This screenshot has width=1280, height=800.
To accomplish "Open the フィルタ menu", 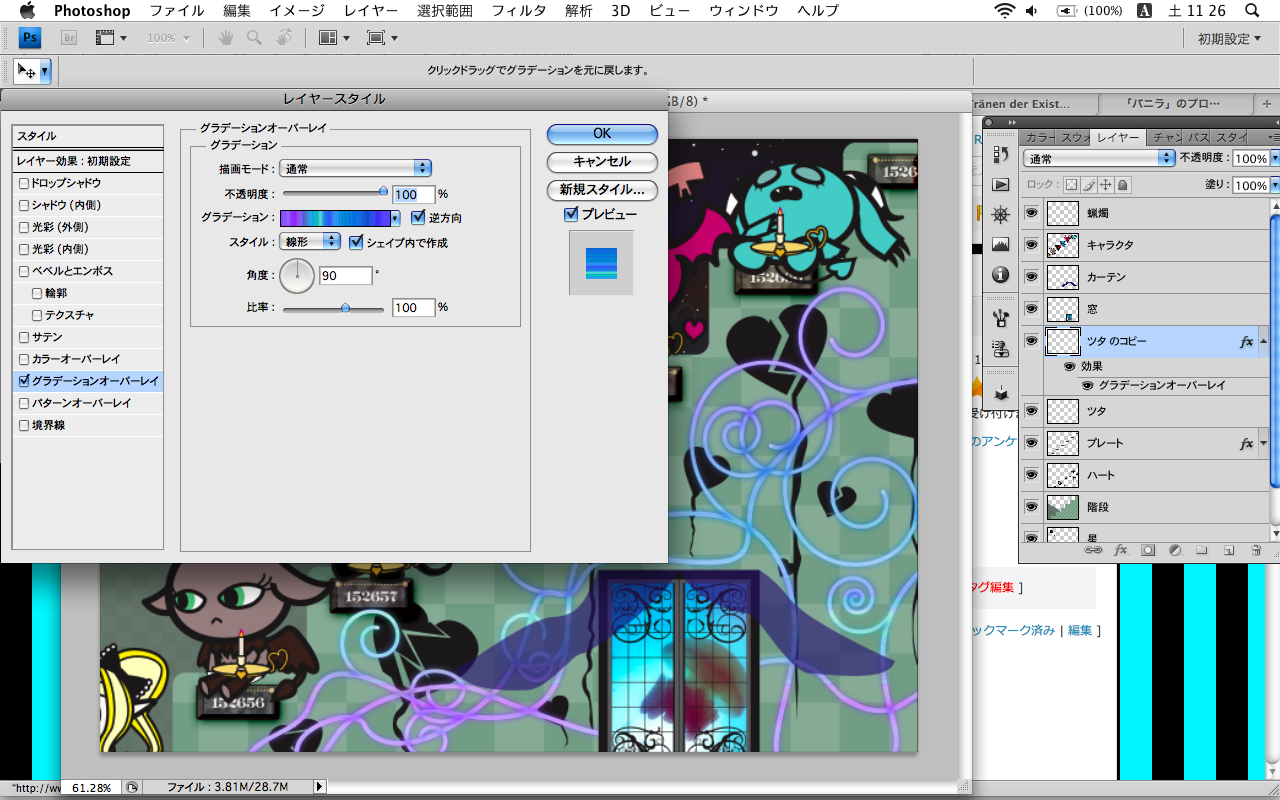I will tap(518, 11).
